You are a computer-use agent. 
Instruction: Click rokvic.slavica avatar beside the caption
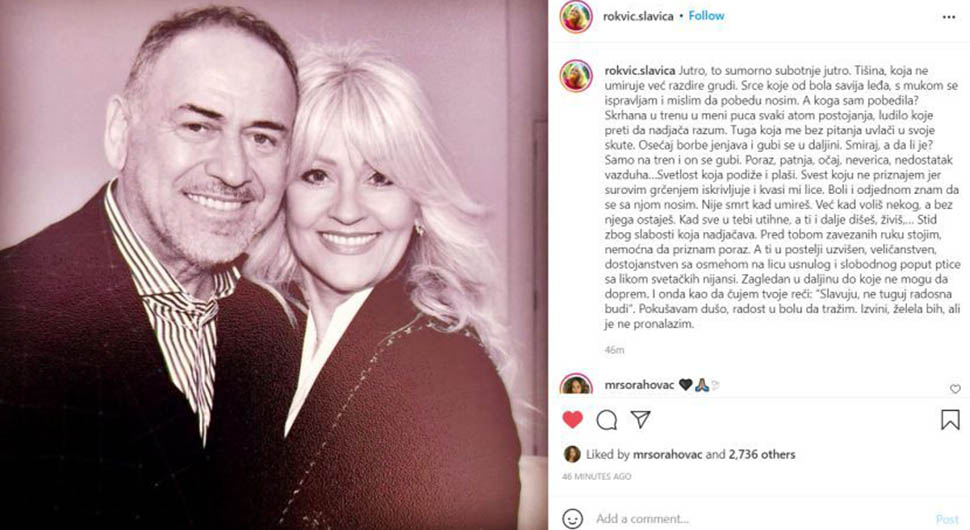coord(576,76)
